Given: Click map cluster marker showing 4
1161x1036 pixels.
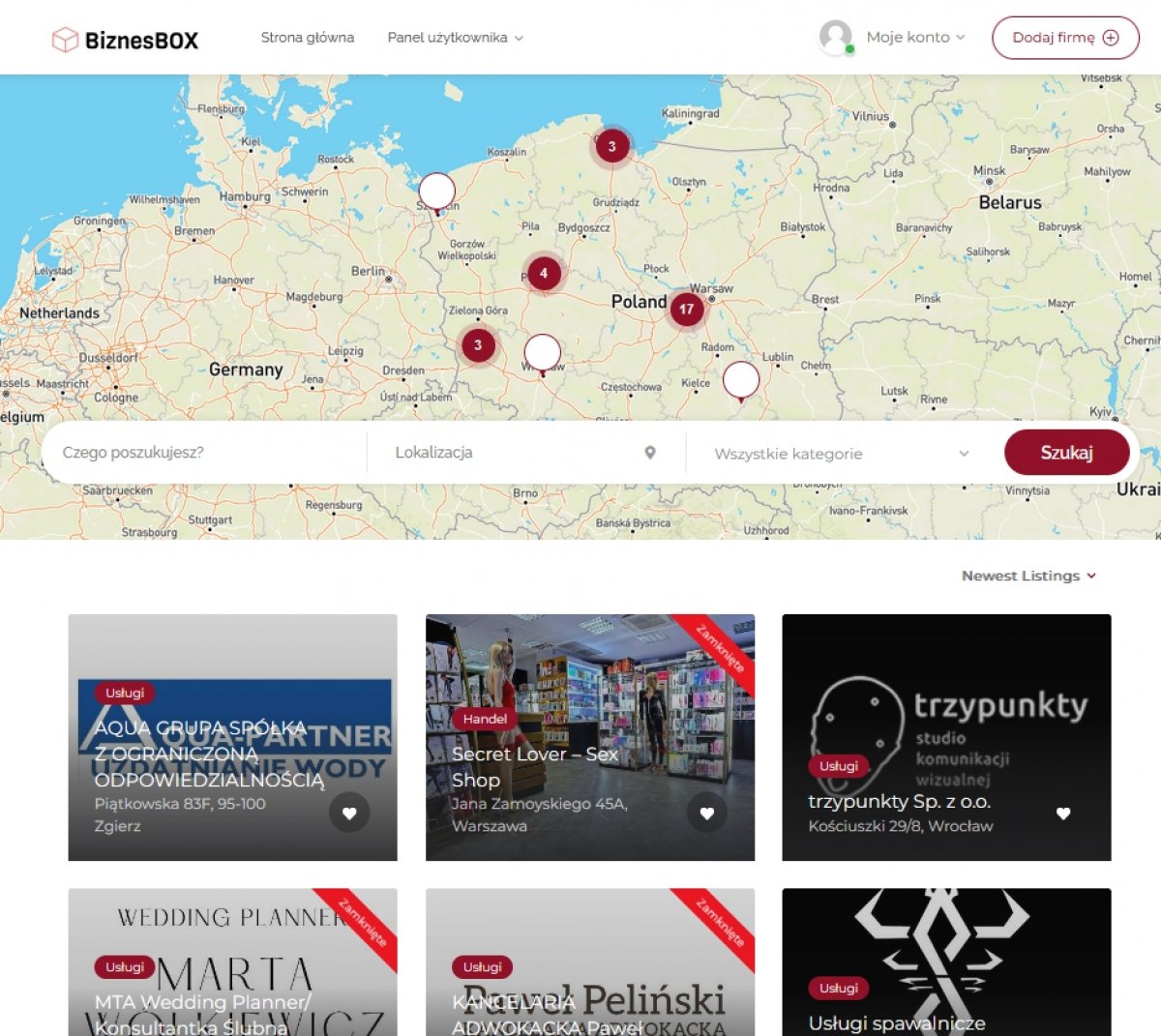Looking at the screenshot, I should pyautogui.click(x=544, y=273).
